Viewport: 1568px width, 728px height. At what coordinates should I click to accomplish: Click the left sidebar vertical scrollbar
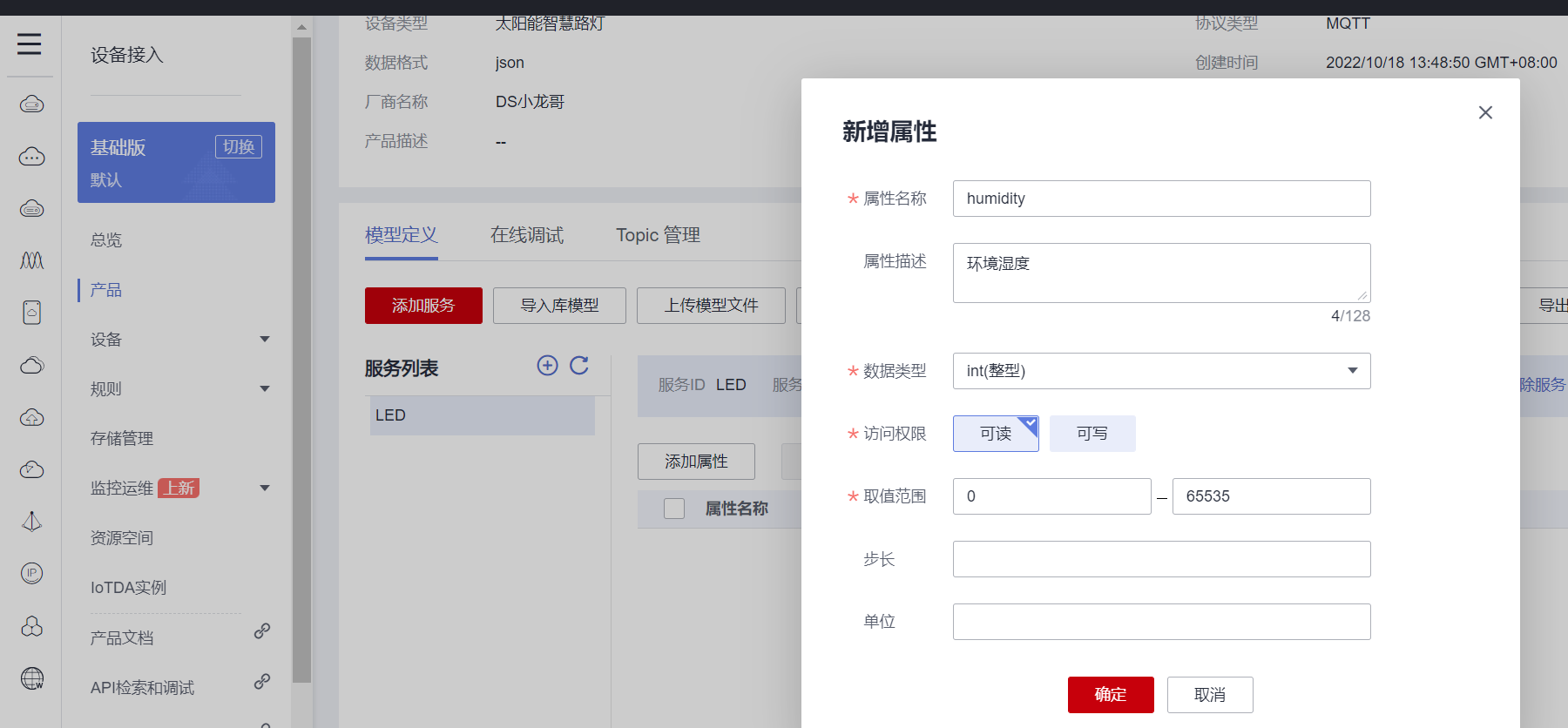(301, 348)
